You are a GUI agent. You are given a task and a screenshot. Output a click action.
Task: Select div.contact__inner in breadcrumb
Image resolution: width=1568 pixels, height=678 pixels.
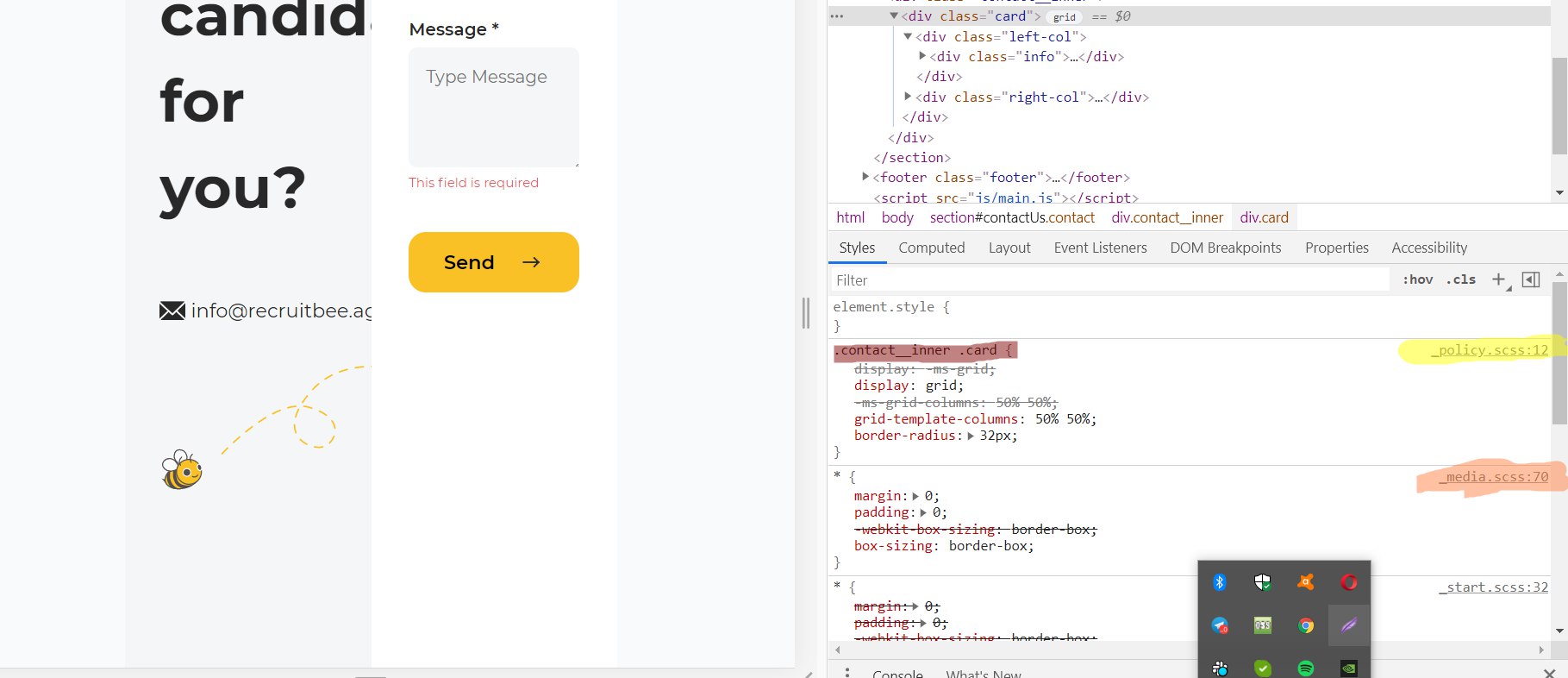coord(1167,217)
